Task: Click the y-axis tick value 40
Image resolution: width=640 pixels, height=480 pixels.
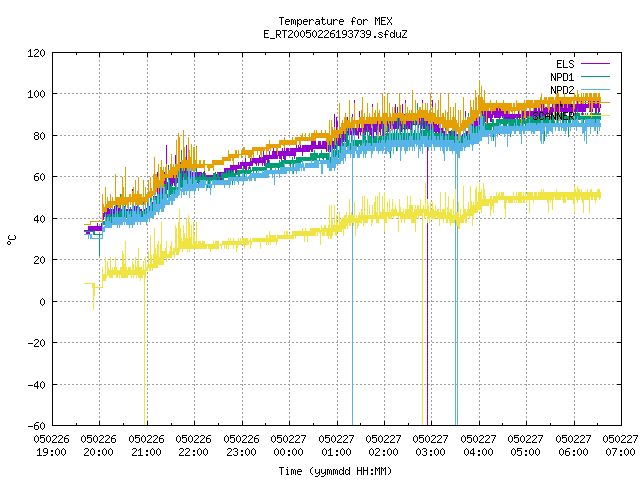Action: [40, 219]
